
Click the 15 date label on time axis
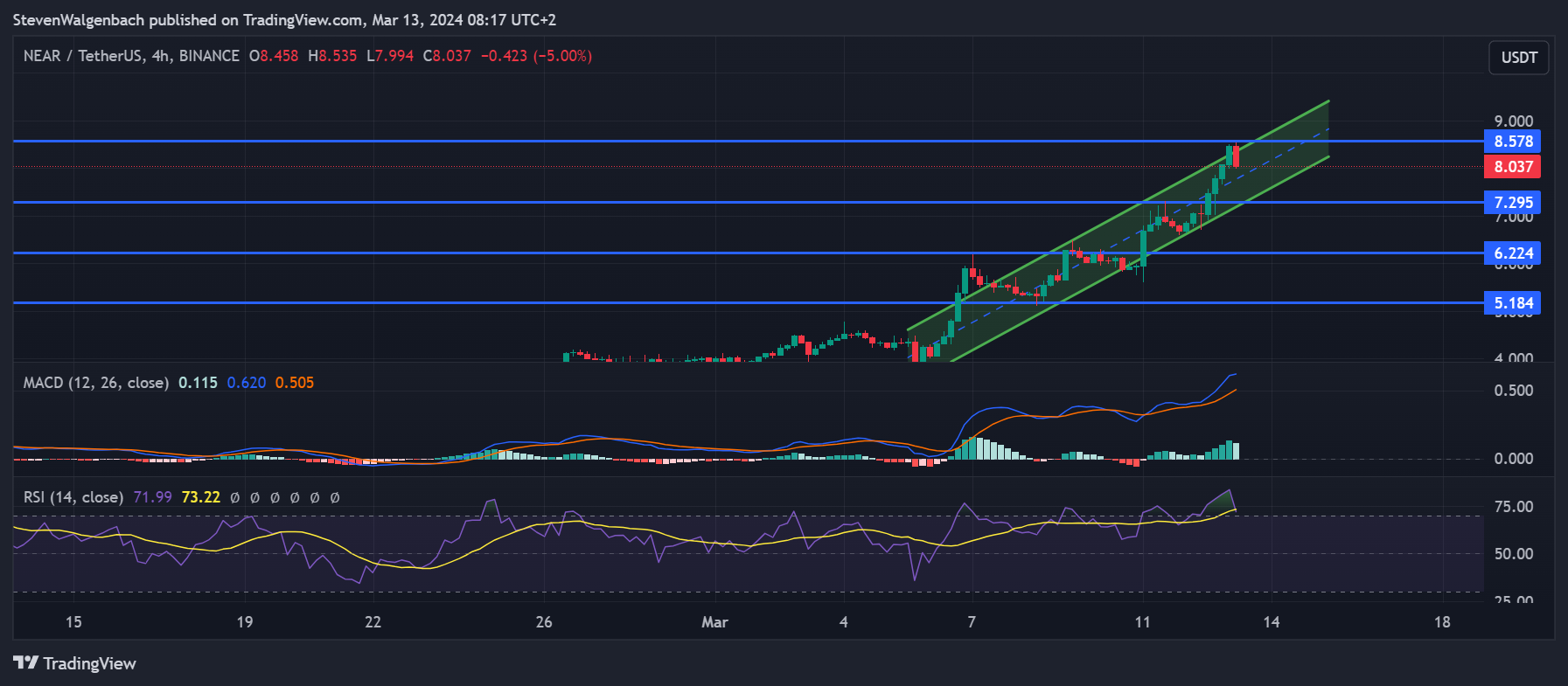(73, 622)
